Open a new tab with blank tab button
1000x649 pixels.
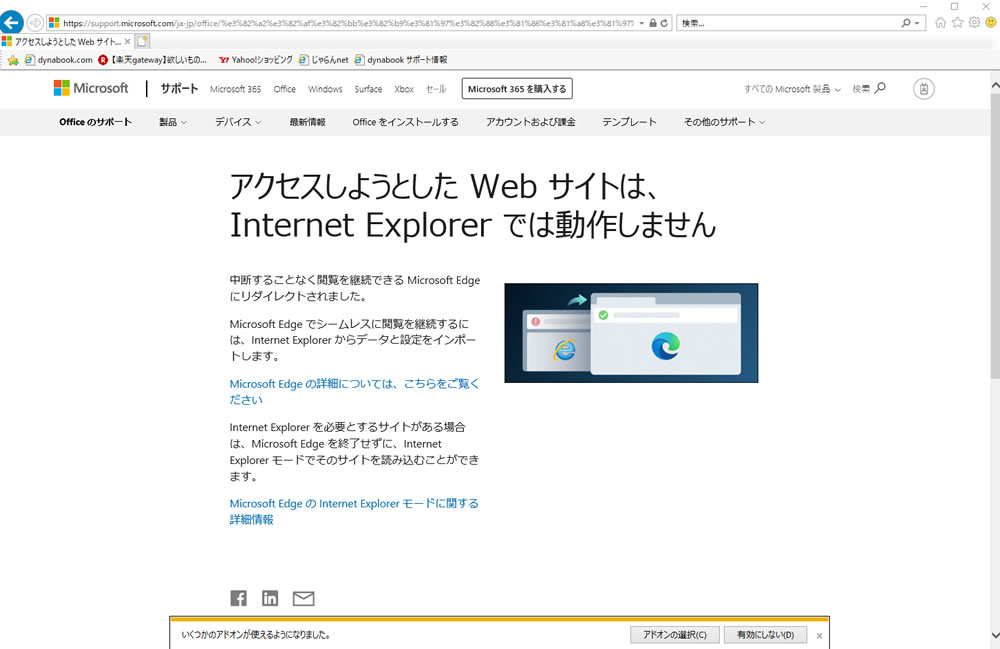(142, 41)
